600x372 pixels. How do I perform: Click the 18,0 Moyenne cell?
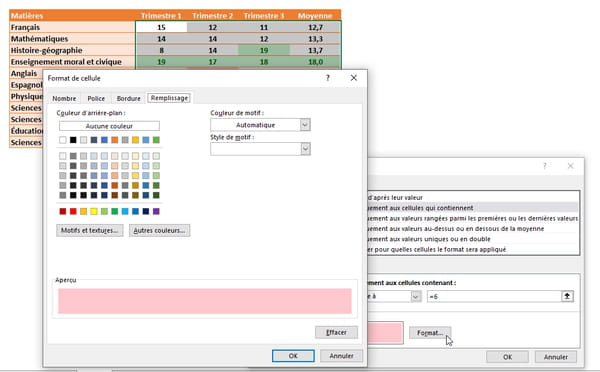point(315,62)
